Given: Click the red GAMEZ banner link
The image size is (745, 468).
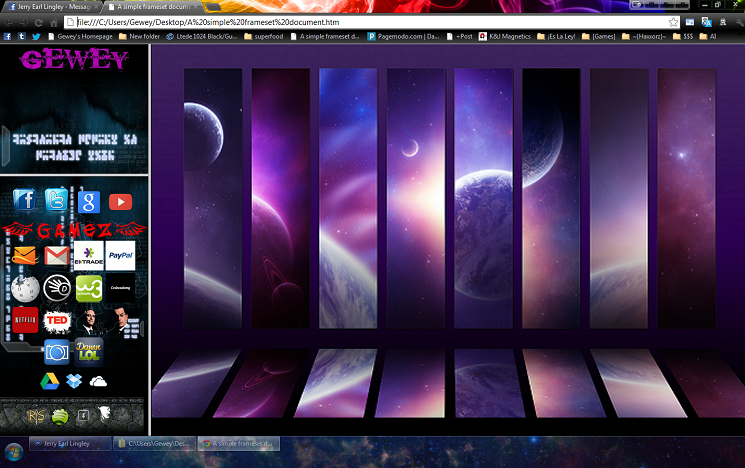Looking at the screenshot, I should click(x=74, y=230).
